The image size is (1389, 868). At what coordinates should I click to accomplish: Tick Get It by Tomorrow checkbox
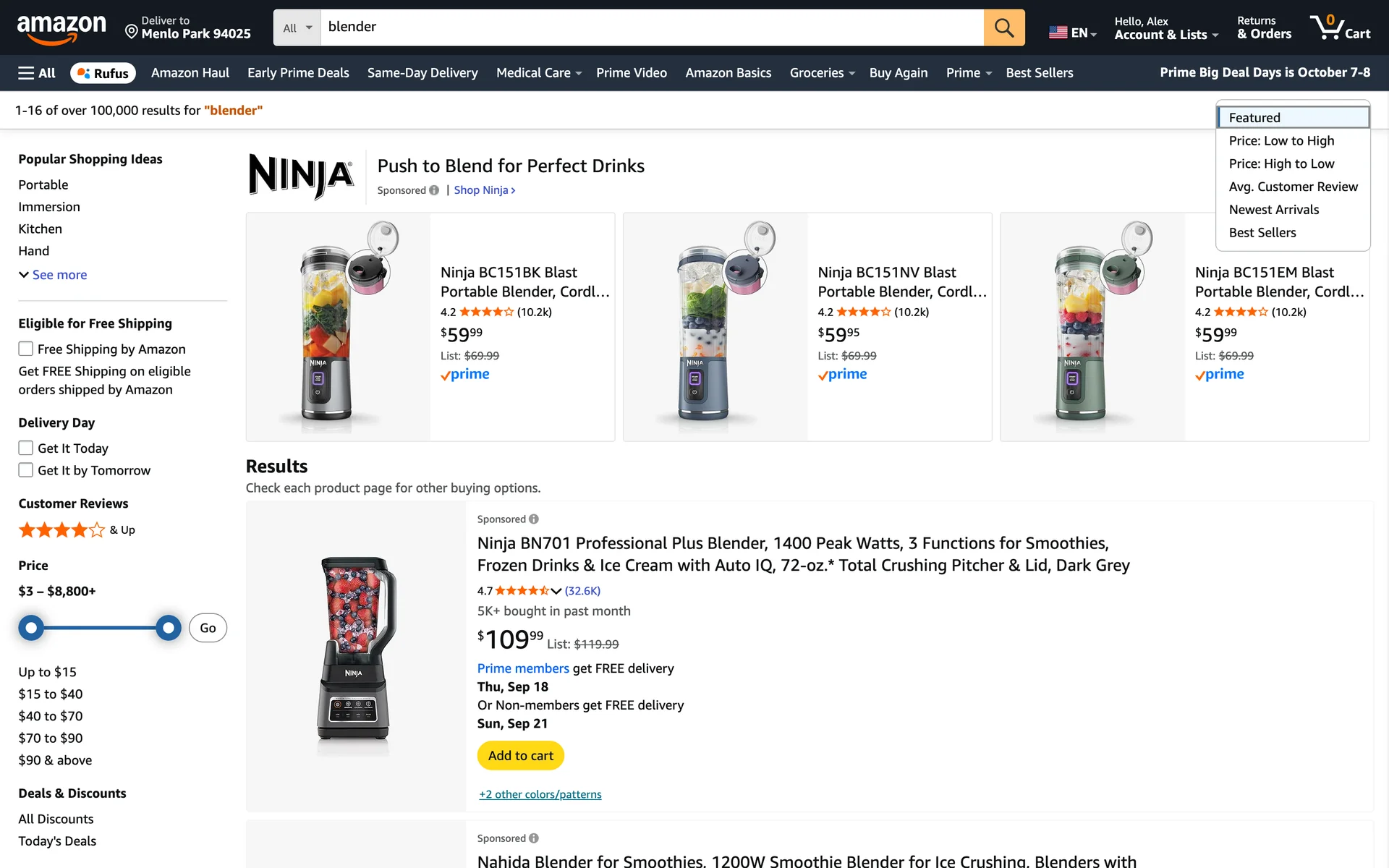(x=26, y=470)
